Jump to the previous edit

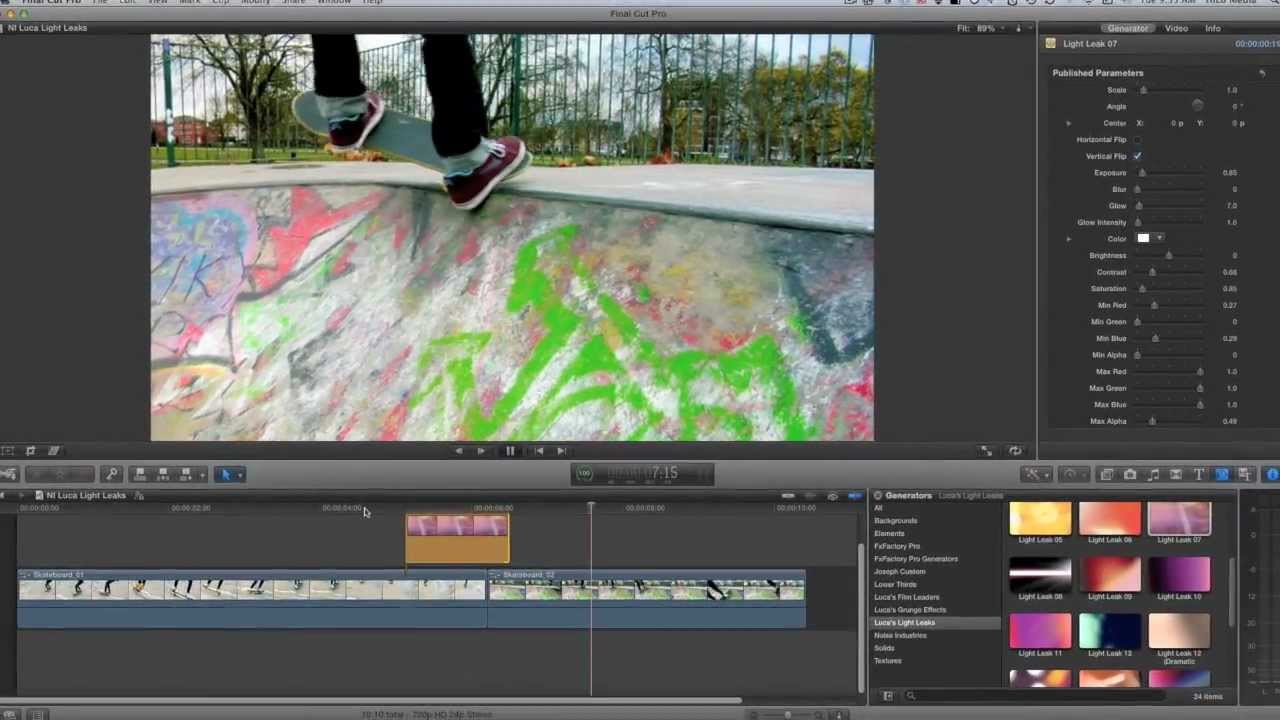coord(539,451)
